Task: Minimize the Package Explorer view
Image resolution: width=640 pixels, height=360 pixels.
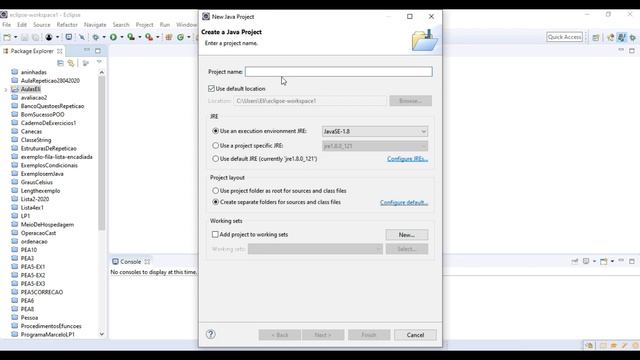Action: point(87,51)
